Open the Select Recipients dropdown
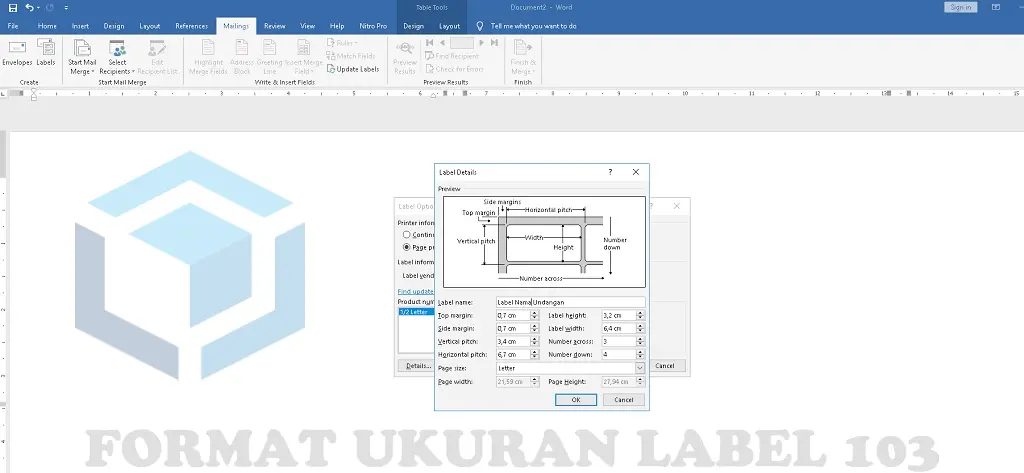 tap(118, 57)
